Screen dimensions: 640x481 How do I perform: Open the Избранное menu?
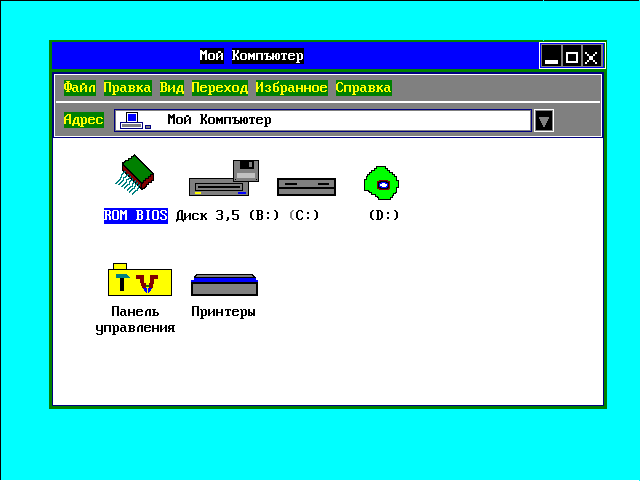click(x=291, y=88)
